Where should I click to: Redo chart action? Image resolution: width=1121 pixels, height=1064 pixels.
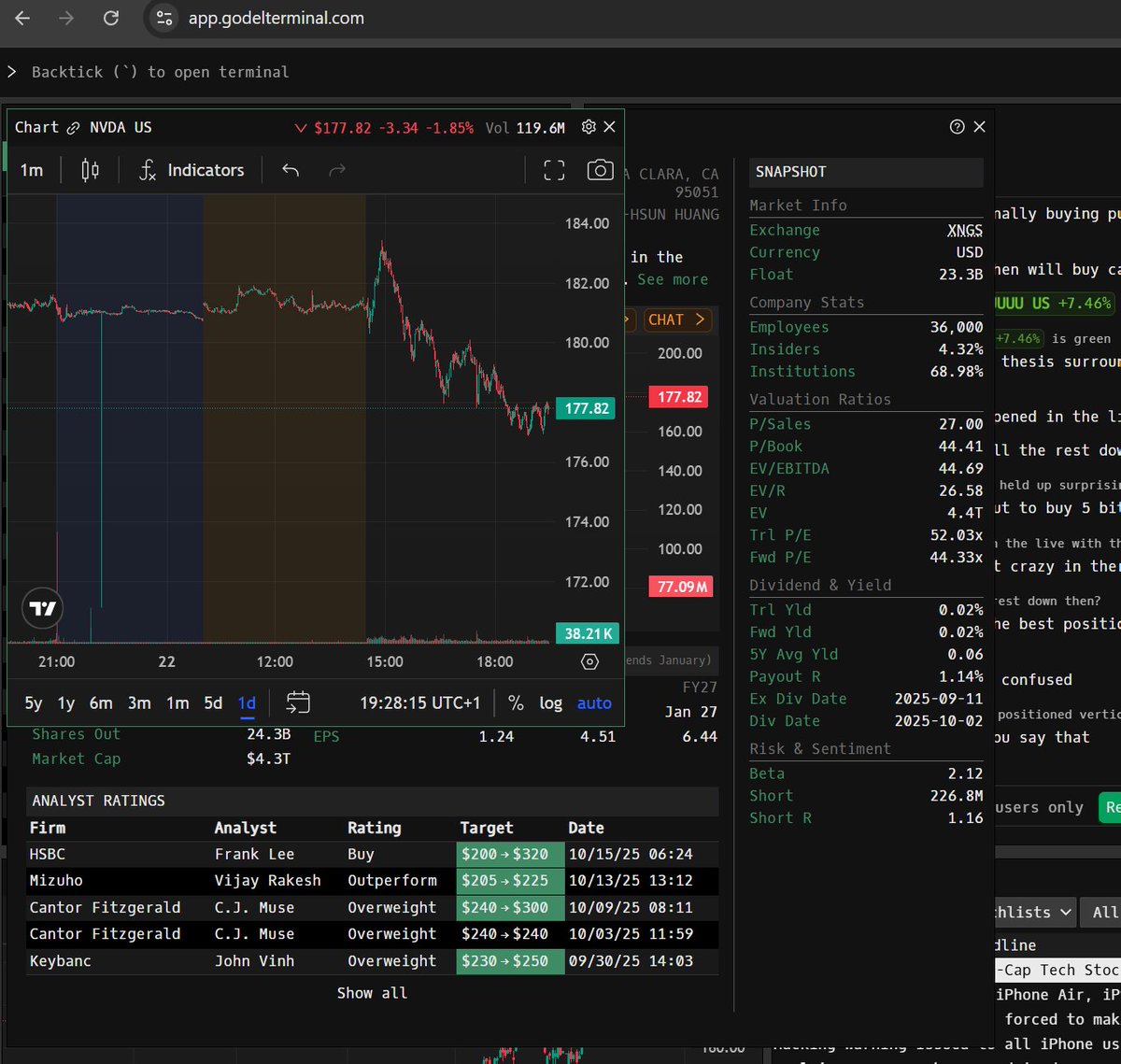click(337, 170)
